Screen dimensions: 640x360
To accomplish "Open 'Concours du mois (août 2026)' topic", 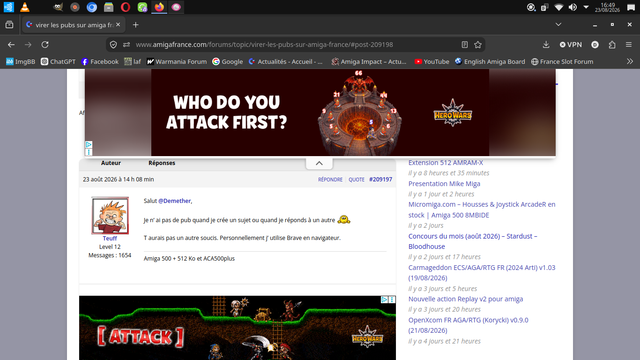I will [x=473, y=241].
